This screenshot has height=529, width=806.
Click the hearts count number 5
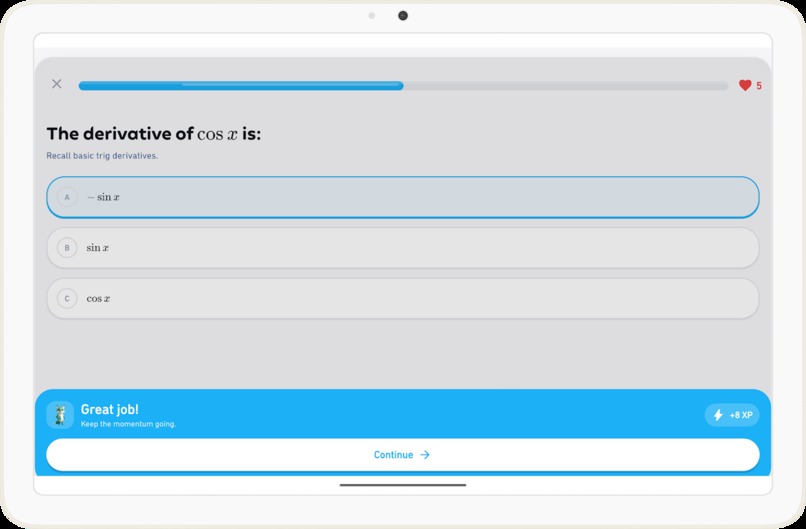(x=759, y=86)
